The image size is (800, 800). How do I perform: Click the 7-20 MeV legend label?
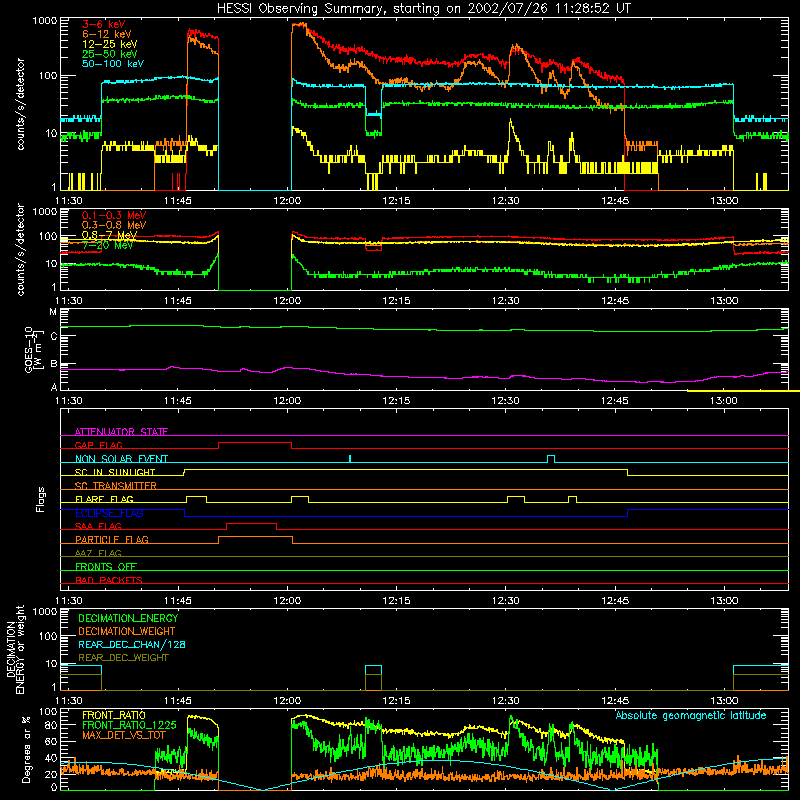(107, 245)
